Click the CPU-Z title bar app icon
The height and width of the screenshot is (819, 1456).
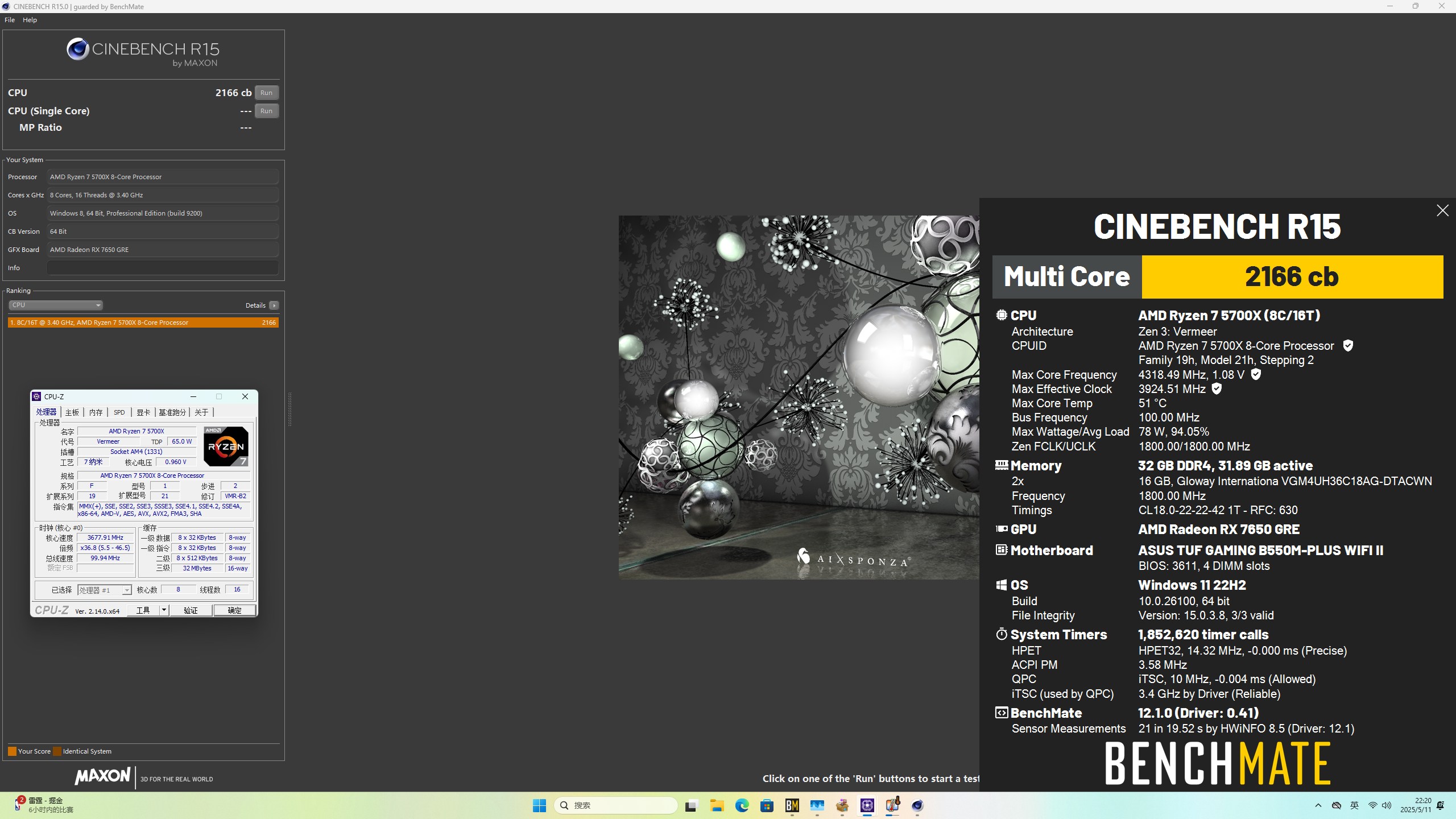(37, 396)
